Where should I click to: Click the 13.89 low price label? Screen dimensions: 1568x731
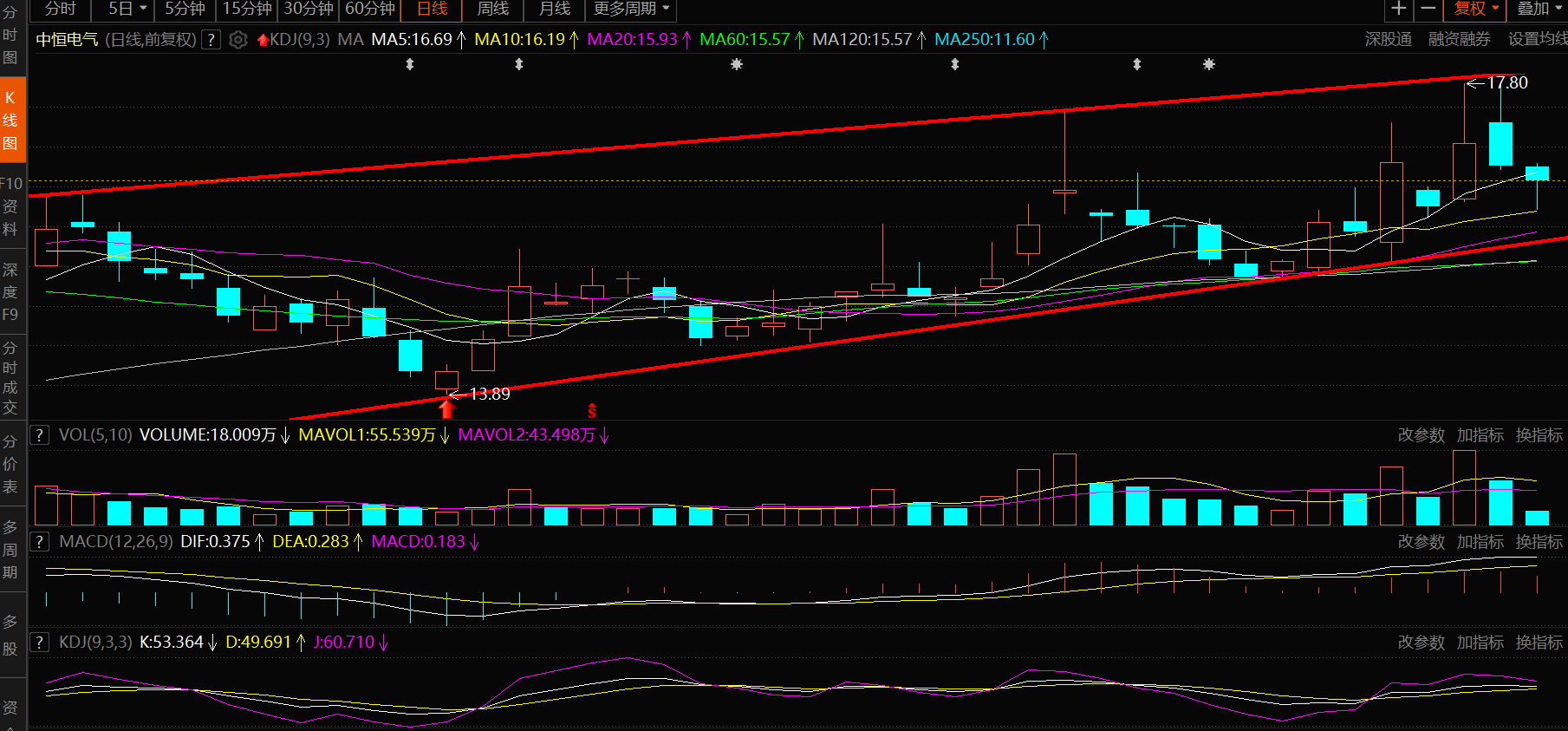coord(490,395)
